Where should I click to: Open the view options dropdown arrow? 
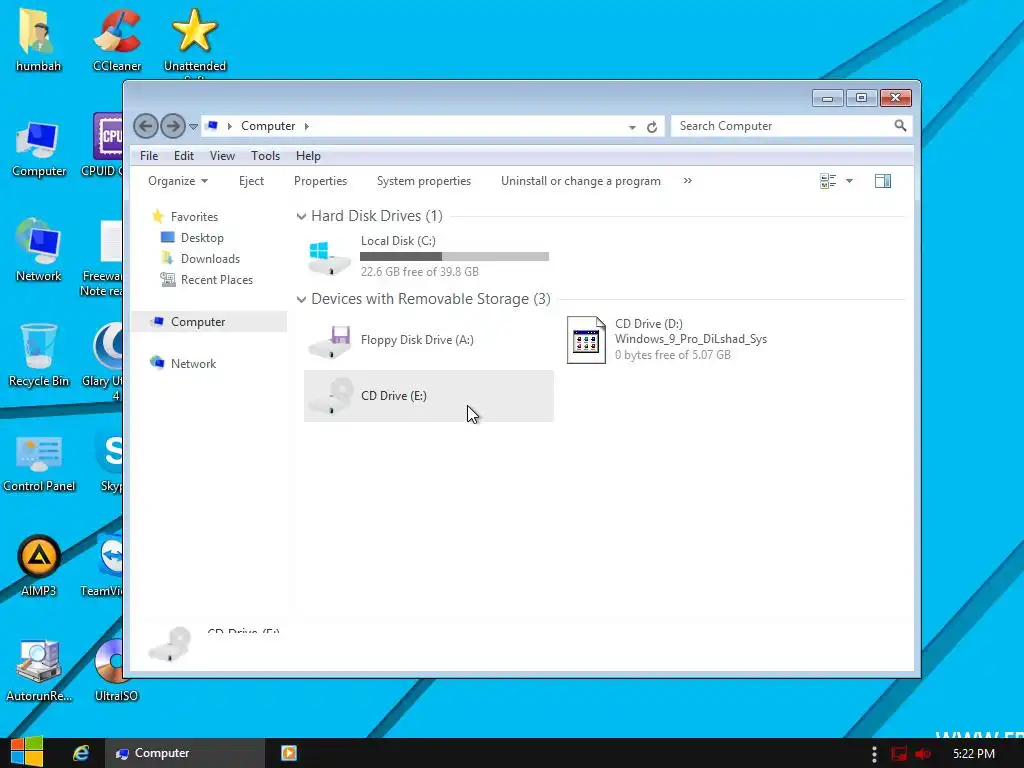[x=849, y=181]
